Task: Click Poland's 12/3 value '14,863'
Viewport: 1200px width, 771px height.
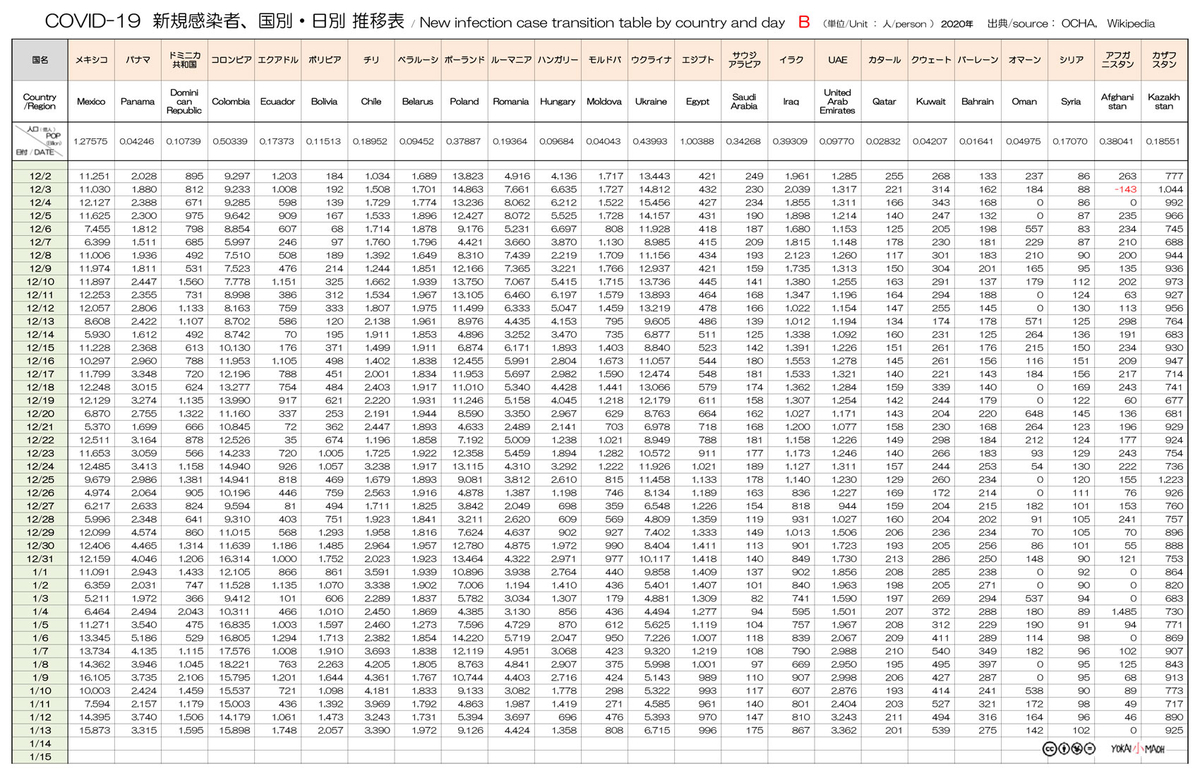Action: tap(469, 189)
